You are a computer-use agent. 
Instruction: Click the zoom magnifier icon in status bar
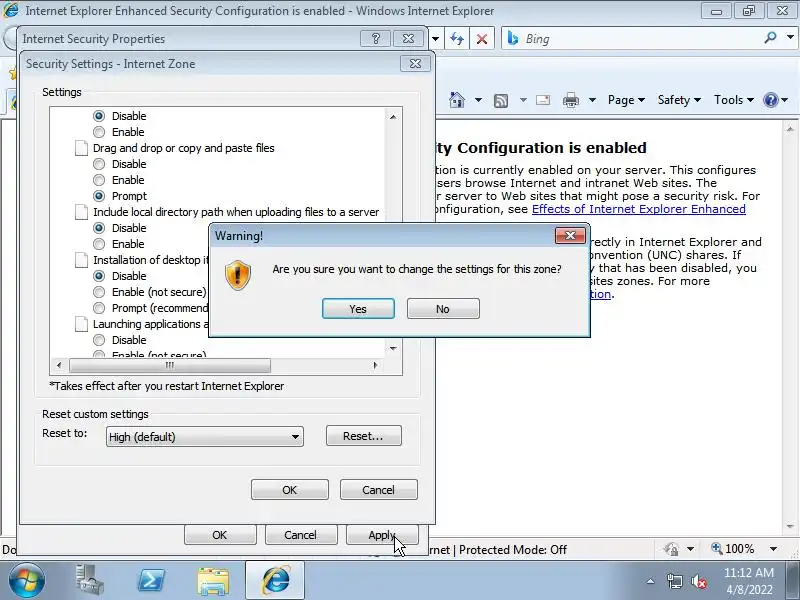pyautogui.click(x=717, y=548)
